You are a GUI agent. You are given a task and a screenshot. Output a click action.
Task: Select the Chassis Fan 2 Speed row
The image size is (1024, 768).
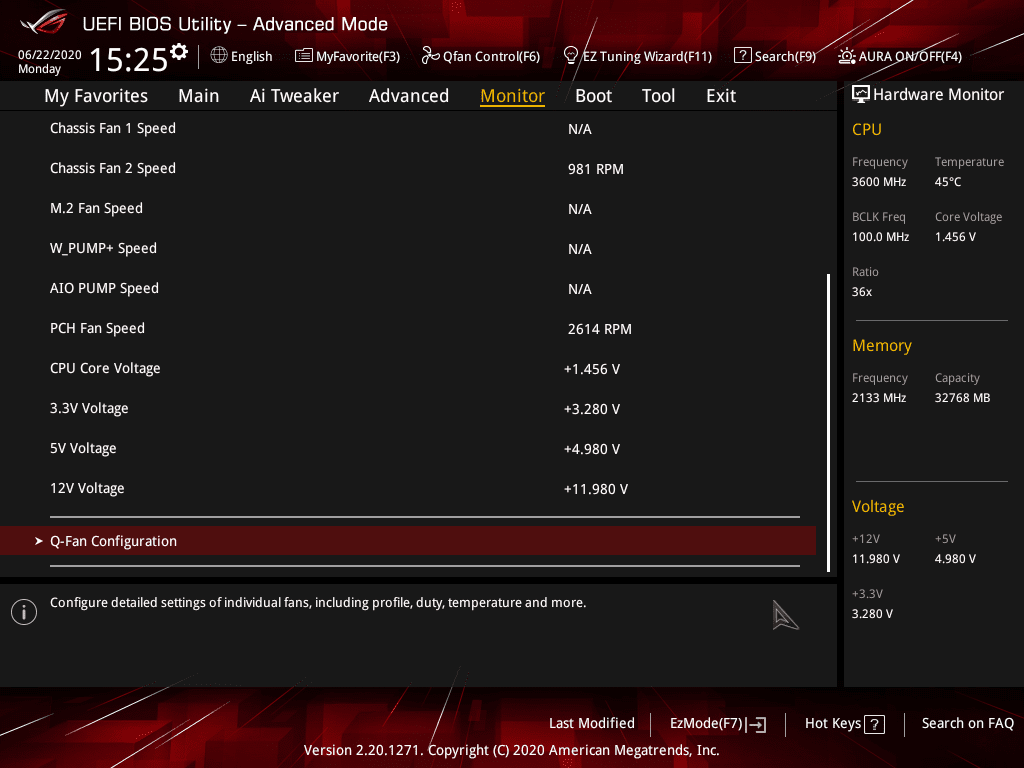coord(408,168)
